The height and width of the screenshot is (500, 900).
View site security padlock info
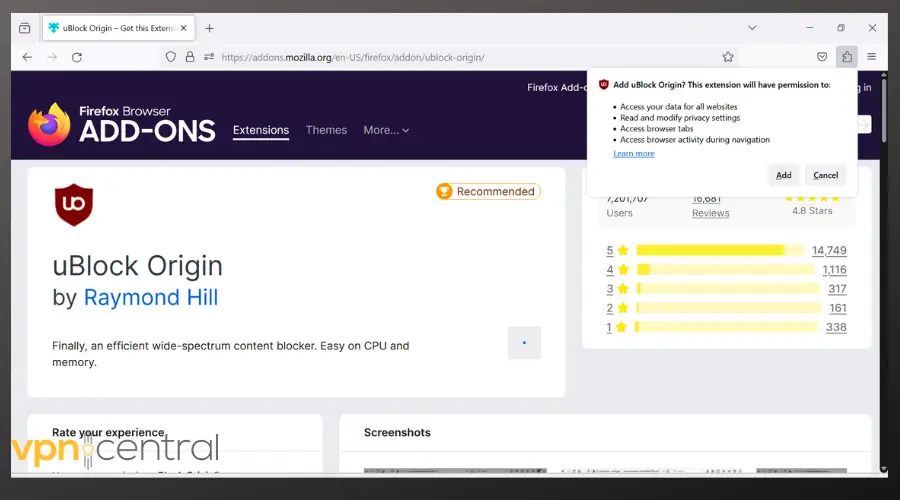pyautogui.click(x=190, y=57)
